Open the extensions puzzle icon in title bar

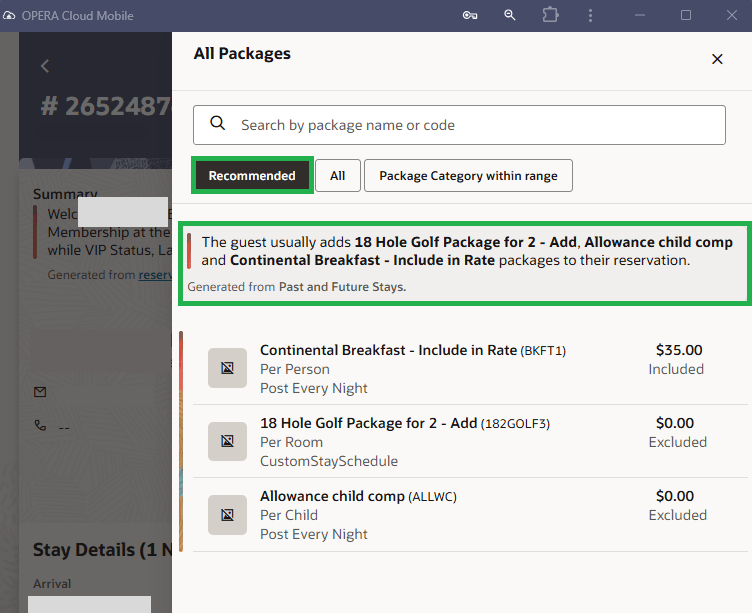tap(550, 15)
